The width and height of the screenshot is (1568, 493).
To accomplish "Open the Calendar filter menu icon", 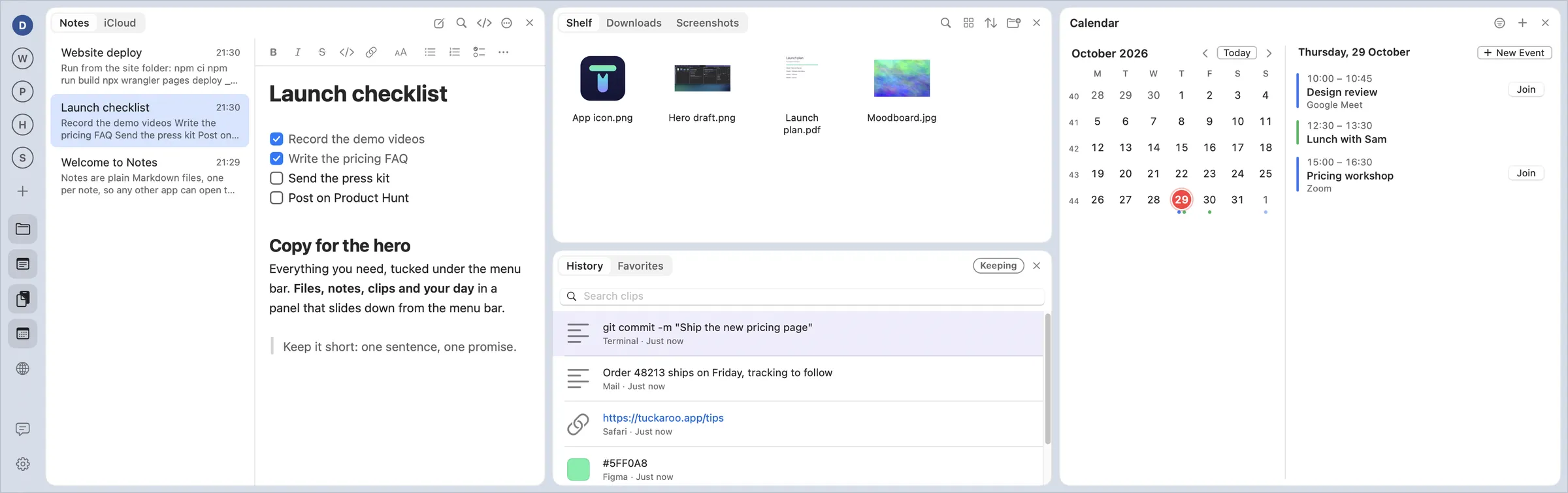I will click(1499, 23).
